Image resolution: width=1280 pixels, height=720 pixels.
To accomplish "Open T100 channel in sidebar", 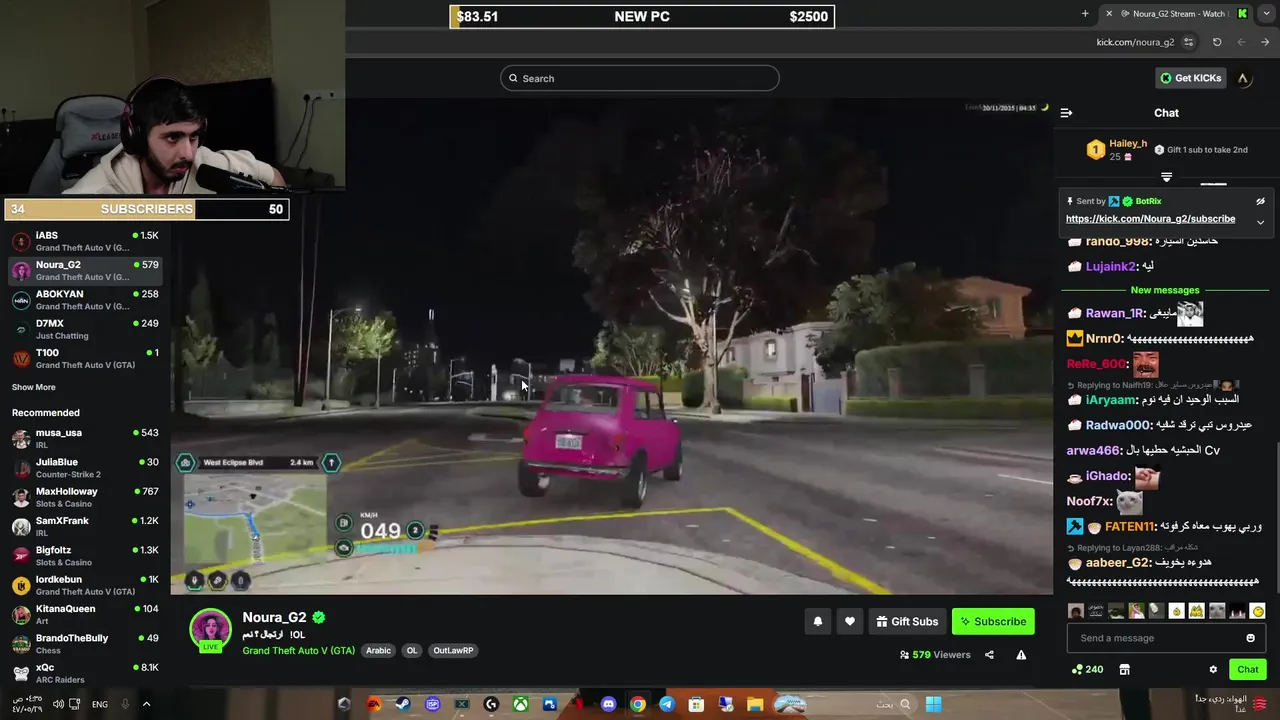I will (85, 358).
